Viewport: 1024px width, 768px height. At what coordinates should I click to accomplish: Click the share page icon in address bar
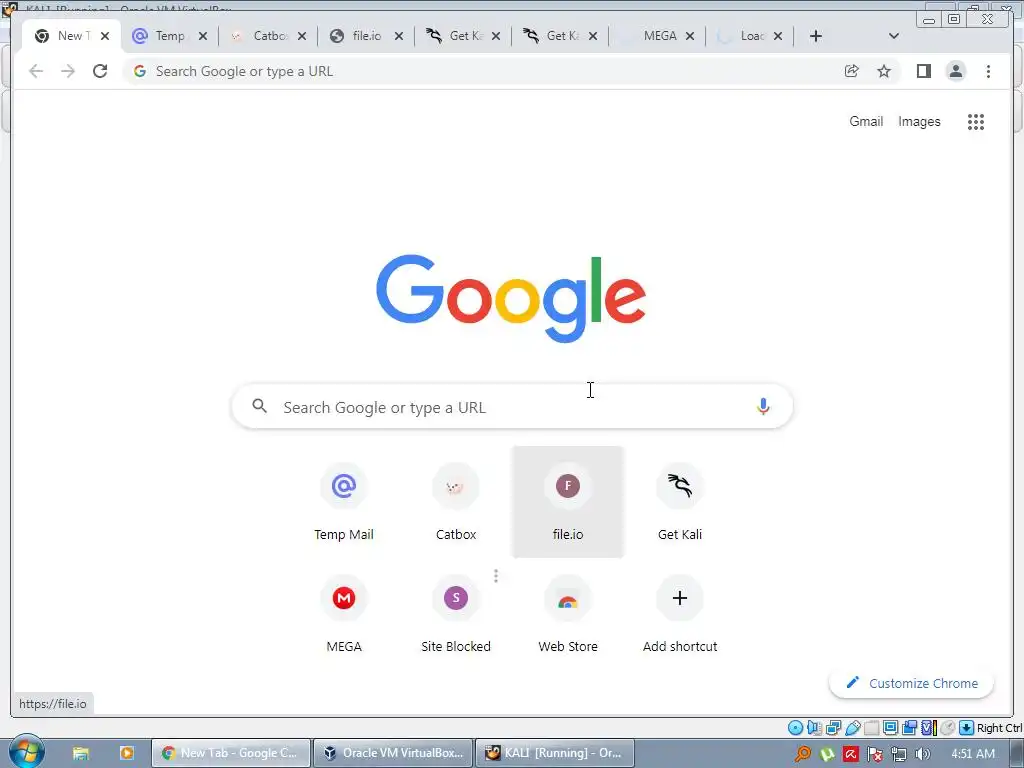coord(852,71)
